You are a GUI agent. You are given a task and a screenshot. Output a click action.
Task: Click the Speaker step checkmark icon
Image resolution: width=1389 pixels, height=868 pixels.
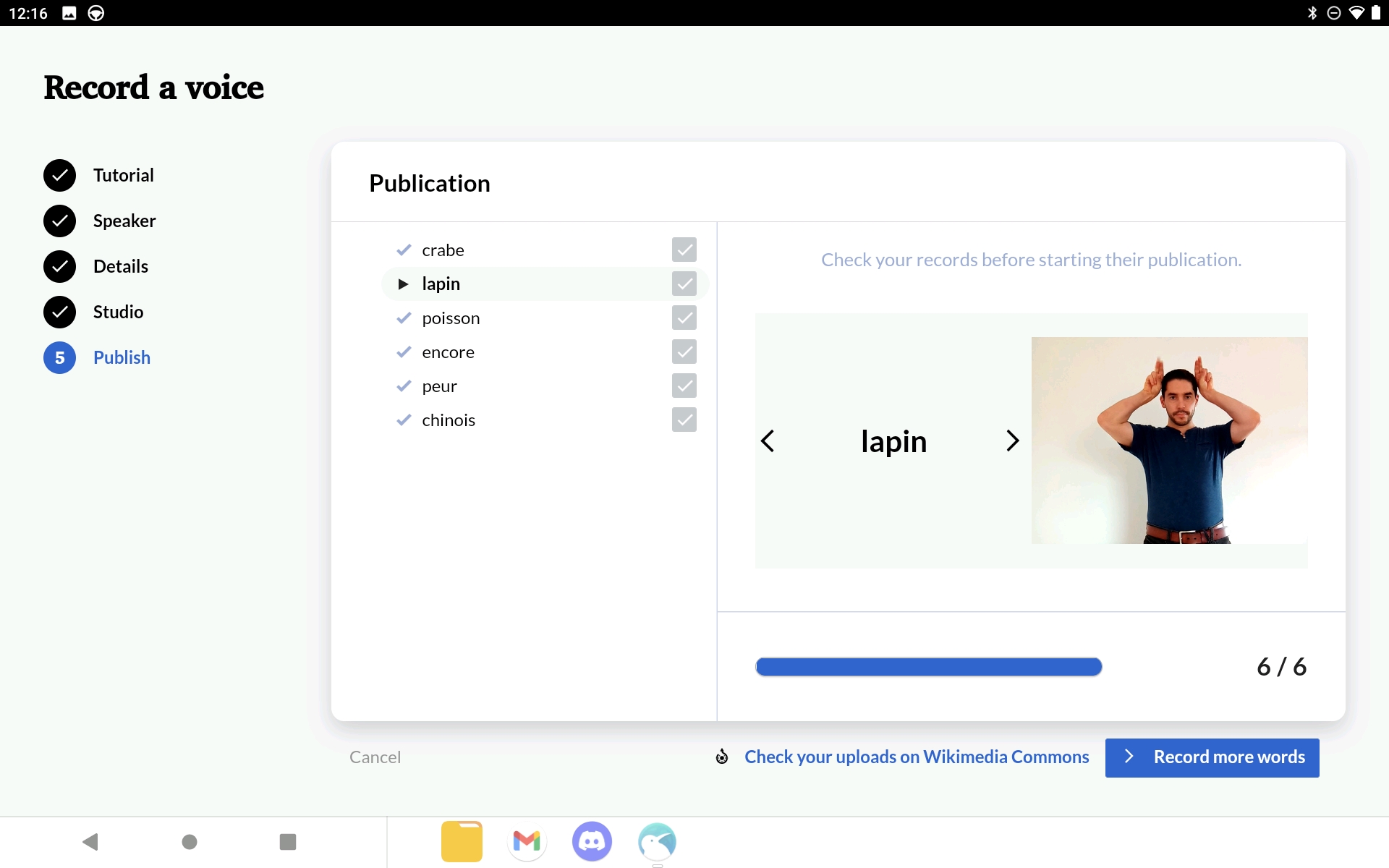[x=59, y=221]
